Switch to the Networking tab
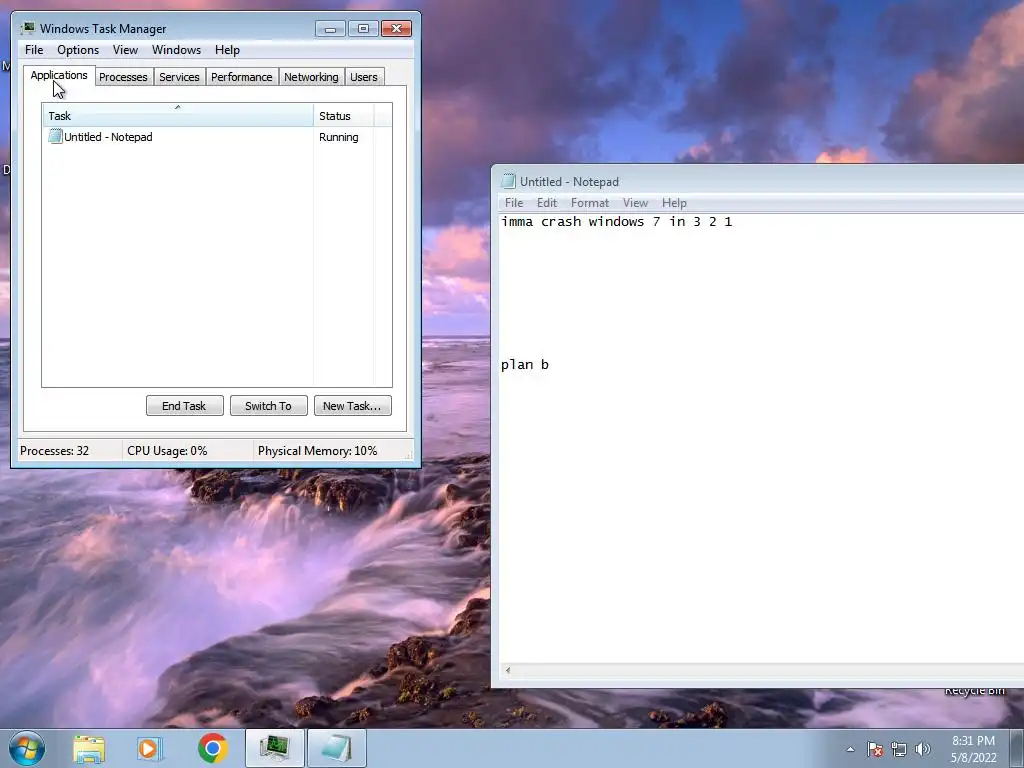This screenshot has width=1024, height=768. (311, 77)
